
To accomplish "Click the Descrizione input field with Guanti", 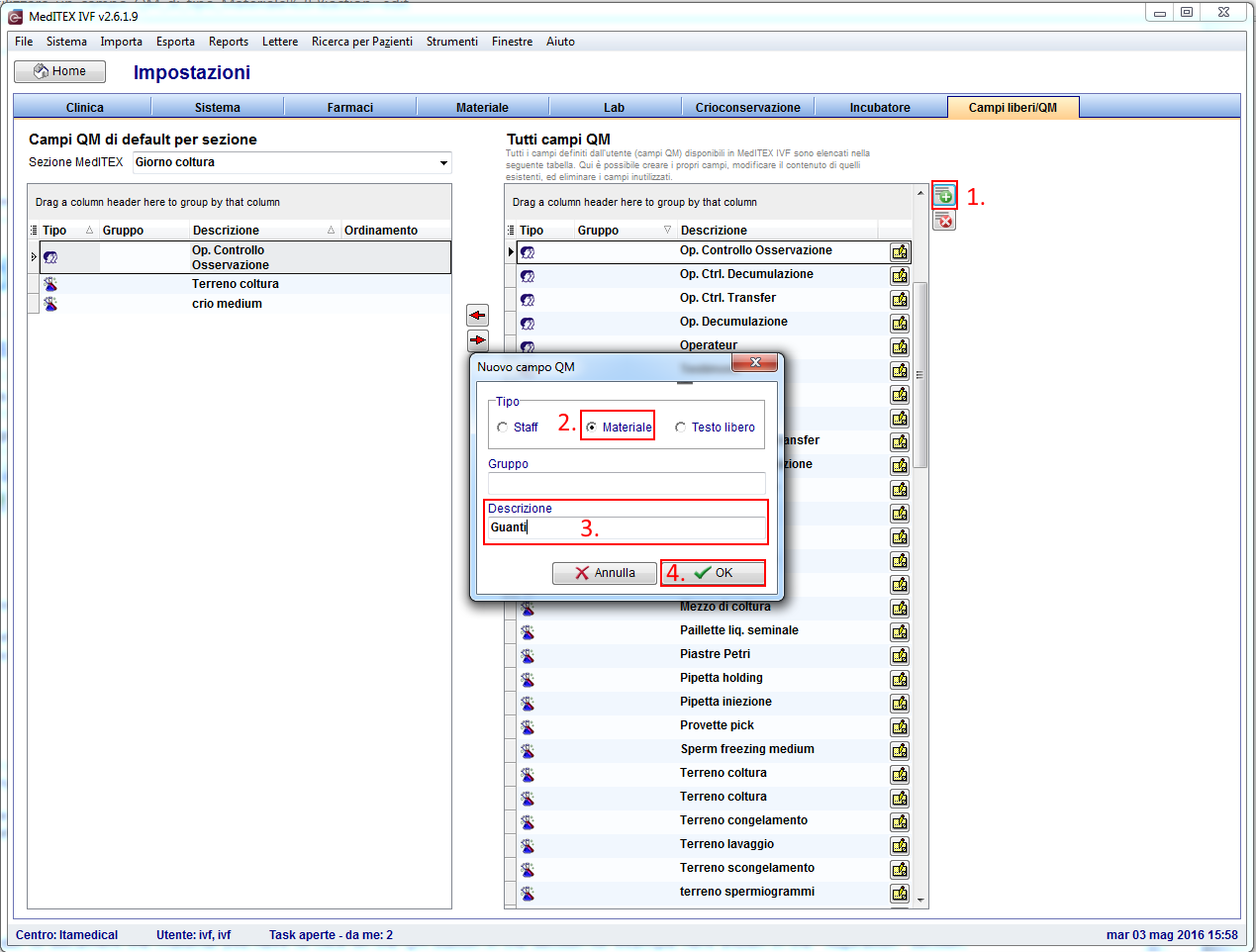I will coord(627,527).
